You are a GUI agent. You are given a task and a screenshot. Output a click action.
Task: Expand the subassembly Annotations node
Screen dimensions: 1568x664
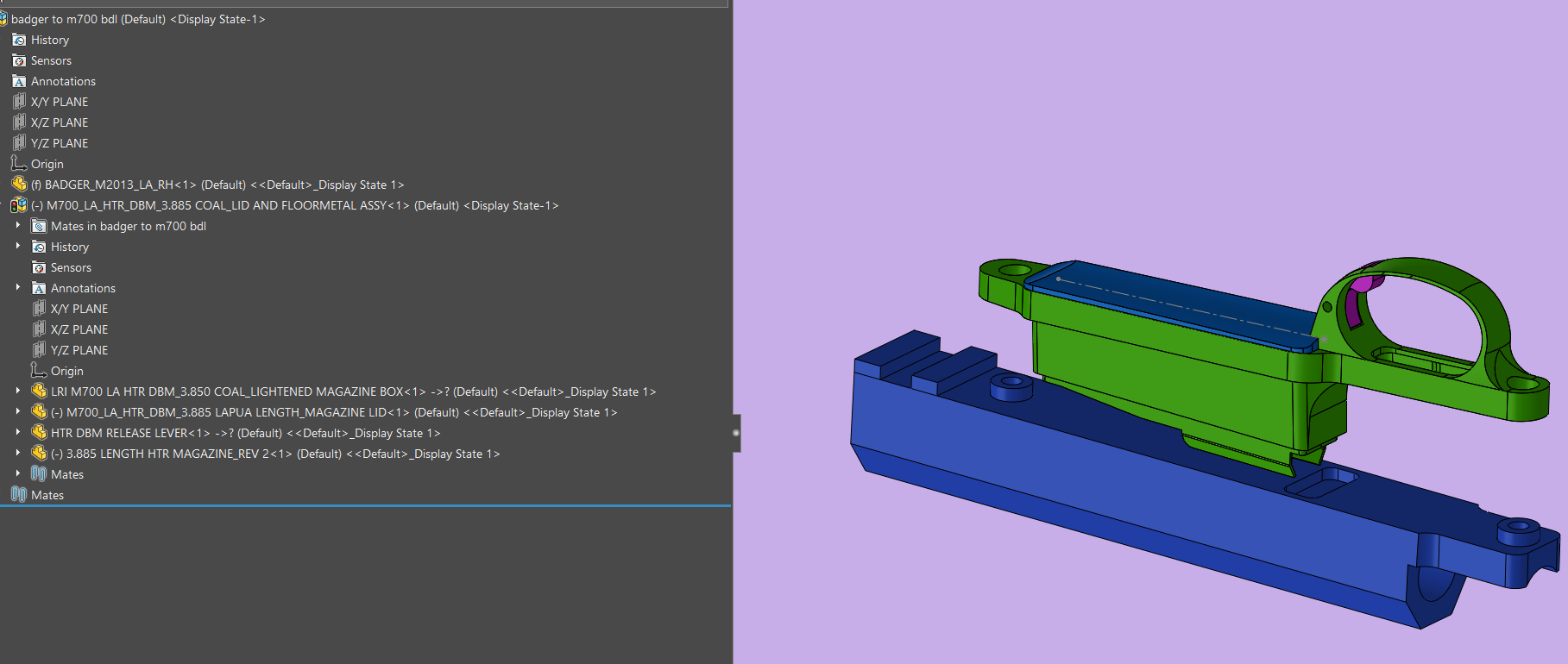[18, 287]
